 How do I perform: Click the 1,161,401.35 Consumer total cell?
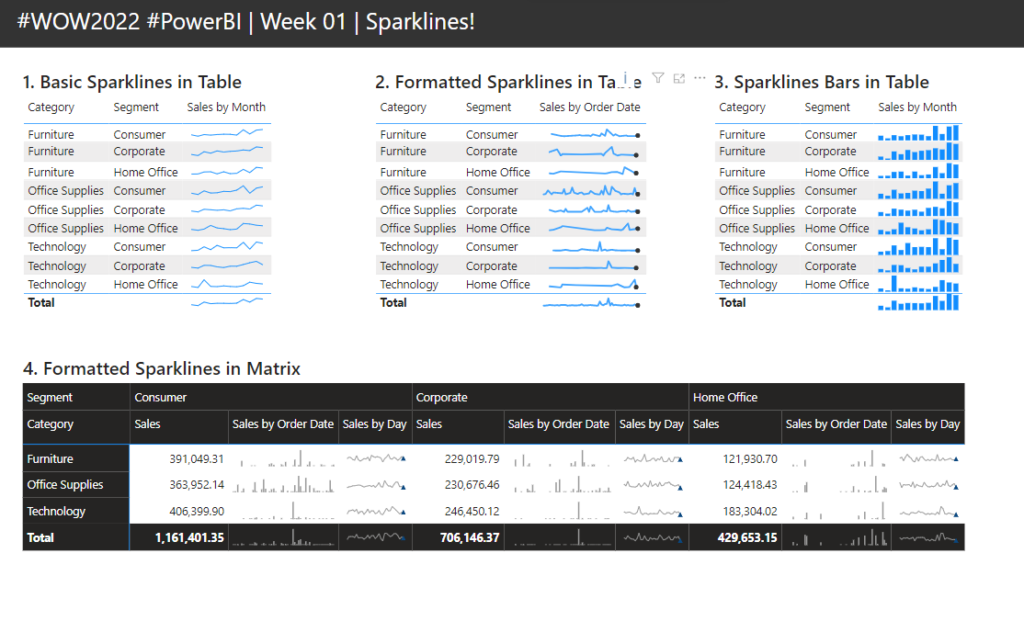[x=189, y=537]
